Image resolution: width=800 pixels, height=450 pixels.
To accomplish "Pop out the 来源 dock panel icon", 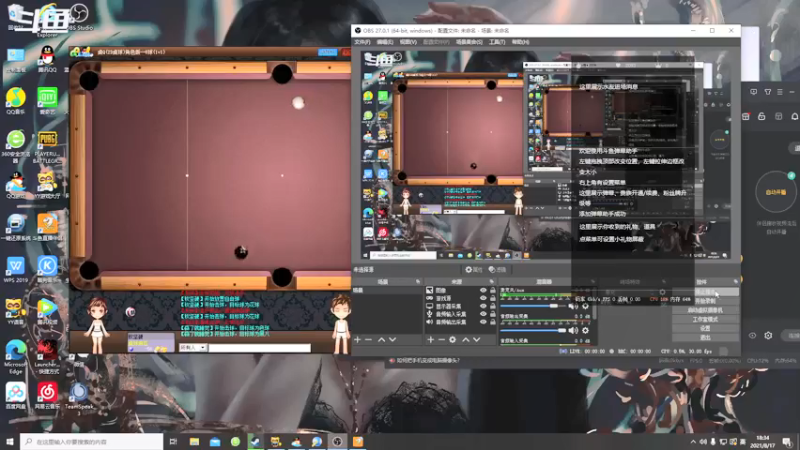I will (492, 282).
